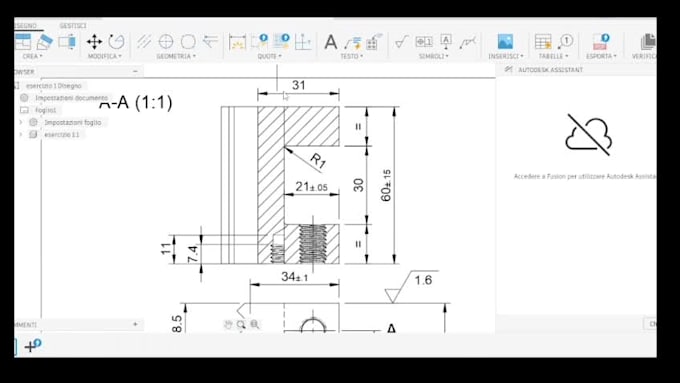Select the Feature Control Frame tool
The width and height of the screenshot is (680, 383).
(424, 42)
